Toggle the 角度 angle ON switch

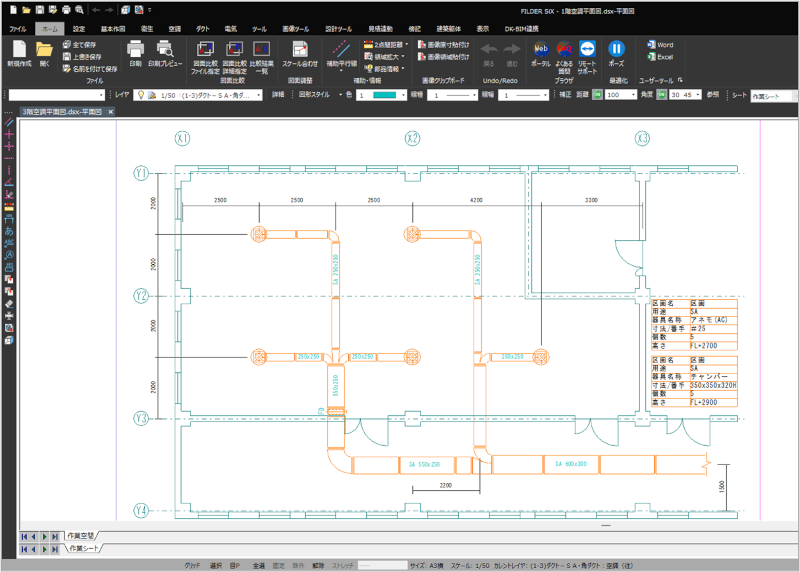[661, 94]
